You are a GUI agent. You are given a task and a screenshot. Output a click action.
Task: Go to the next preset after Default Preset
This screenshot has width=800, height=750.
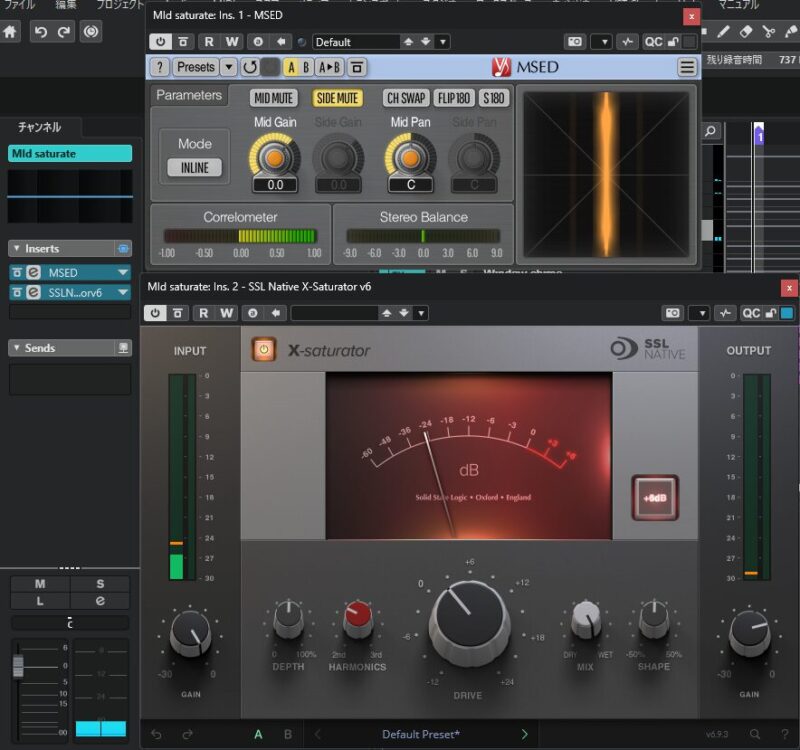pos(524,734)
